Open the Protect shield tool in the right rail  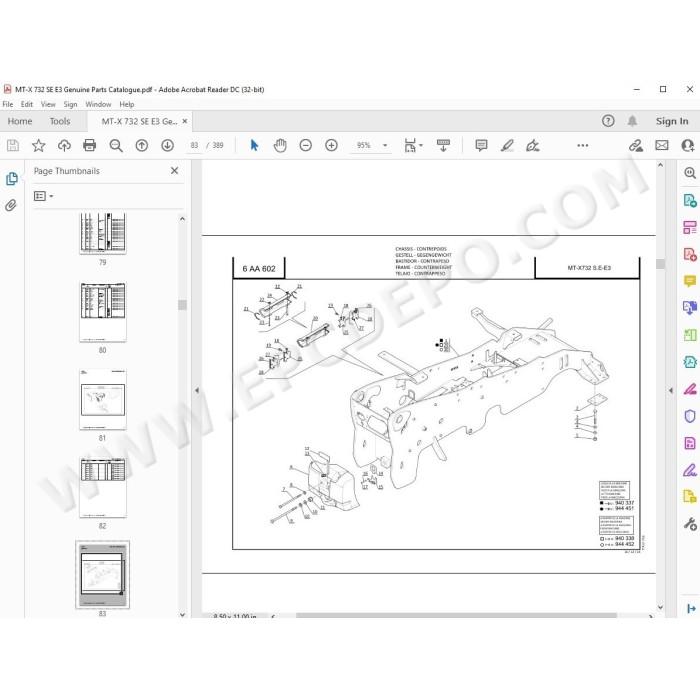[690, 416]
